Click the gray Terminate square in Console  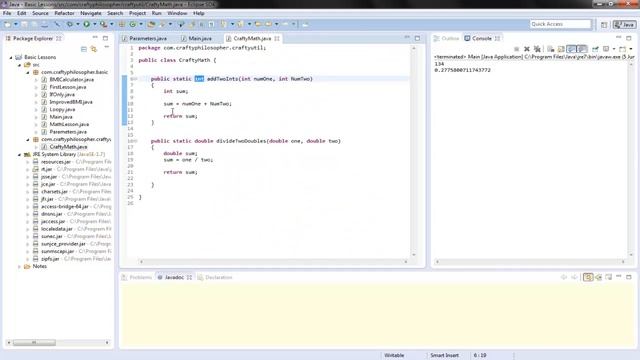click(516, 49)
